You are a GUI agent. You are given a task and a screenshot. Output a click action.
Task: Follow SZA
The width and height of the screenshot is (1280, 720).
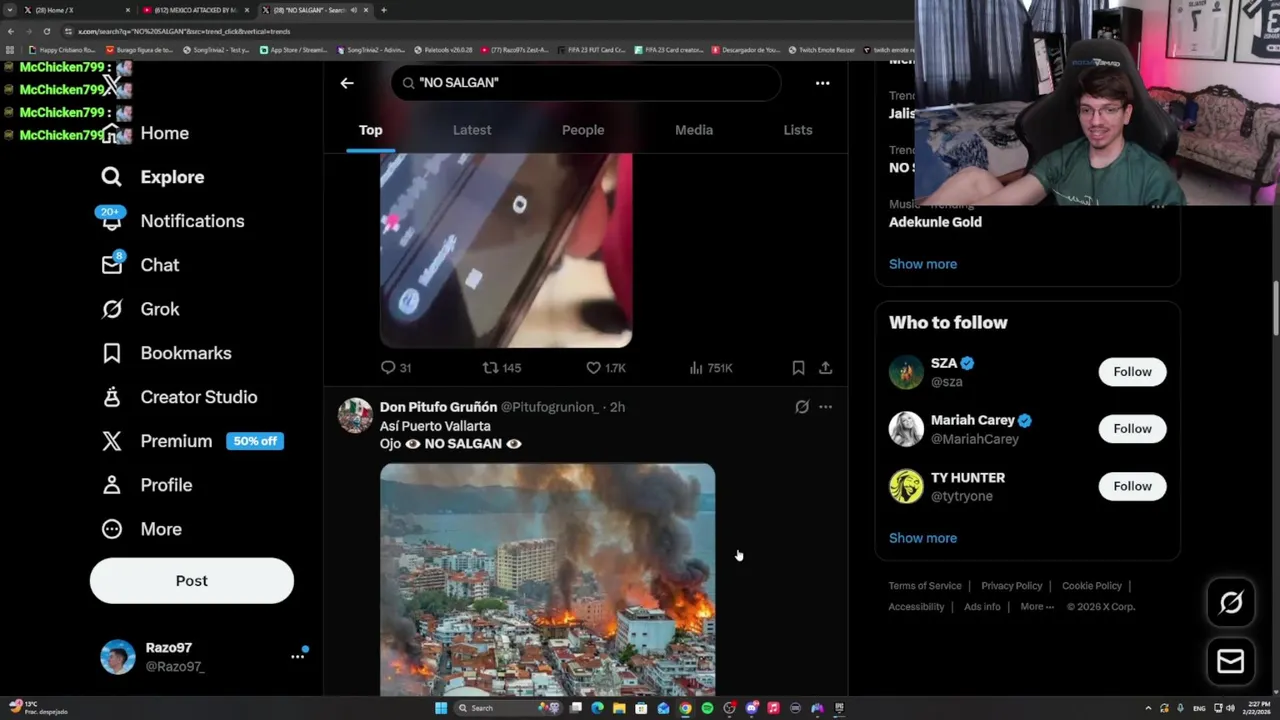[1132, 372]
